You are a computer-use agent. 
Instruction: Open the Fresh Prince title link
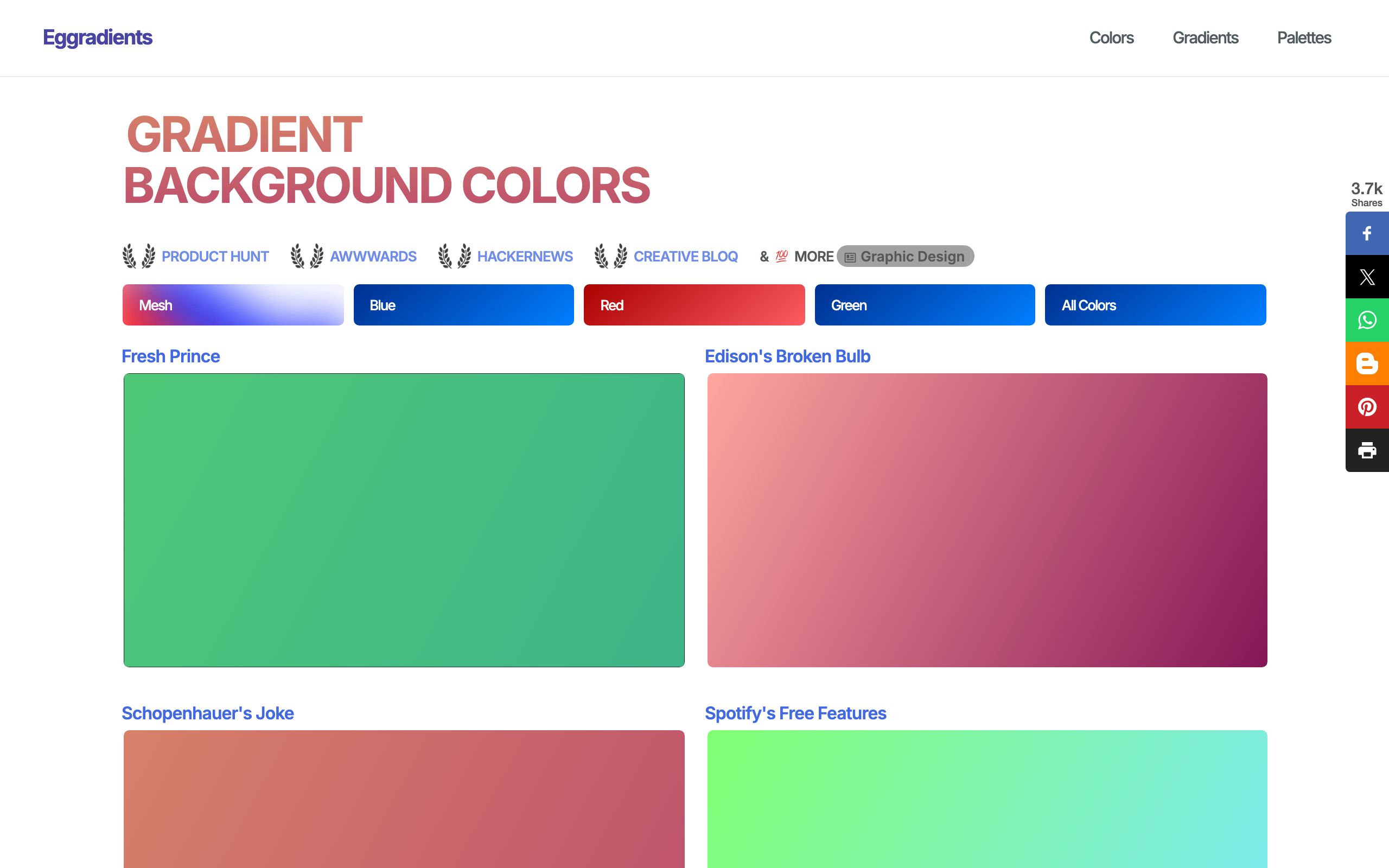click(170, 356)
